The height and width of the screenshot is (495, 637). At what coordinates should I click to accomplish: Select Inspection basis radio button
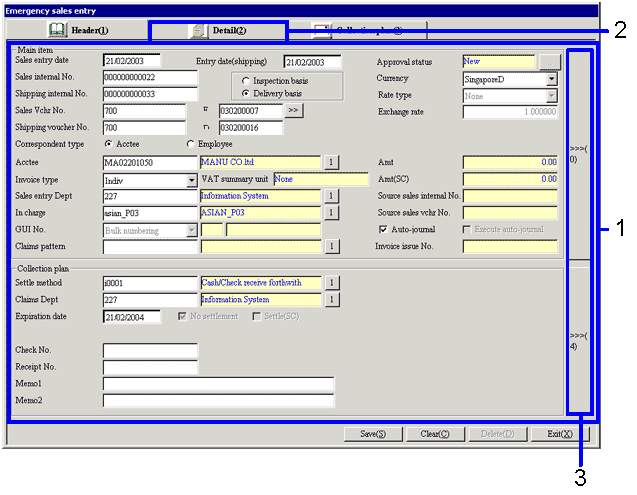(245, 81)
